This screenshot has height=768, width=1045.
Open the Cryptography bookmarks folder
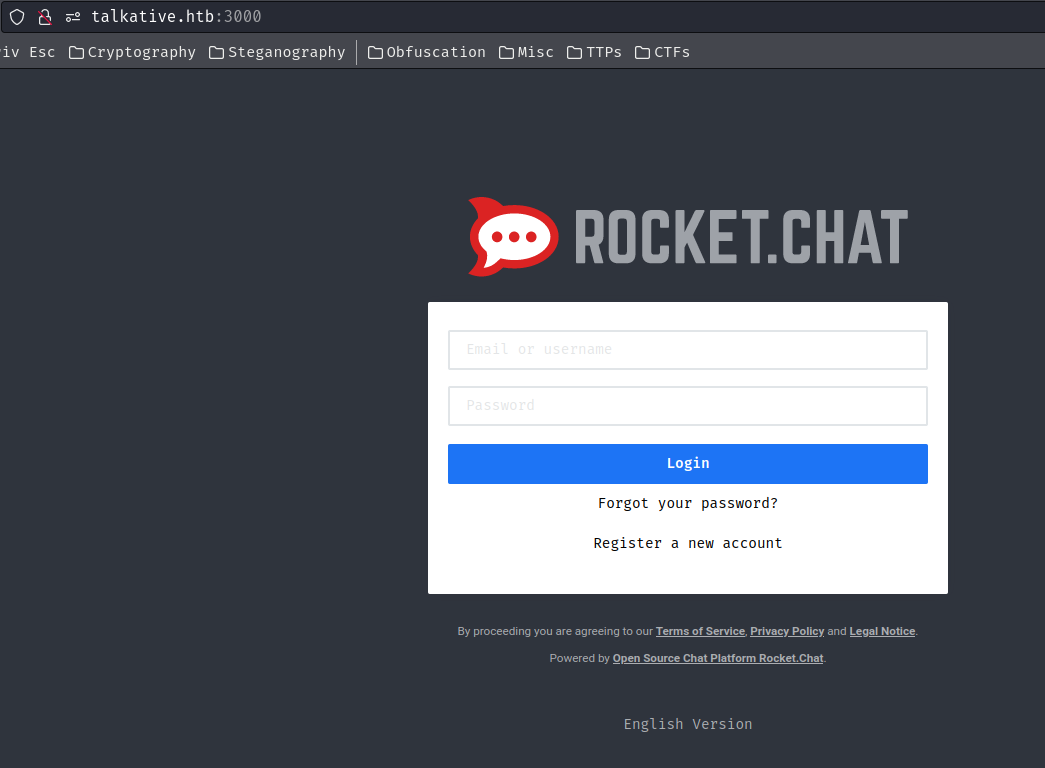[132, 52]
